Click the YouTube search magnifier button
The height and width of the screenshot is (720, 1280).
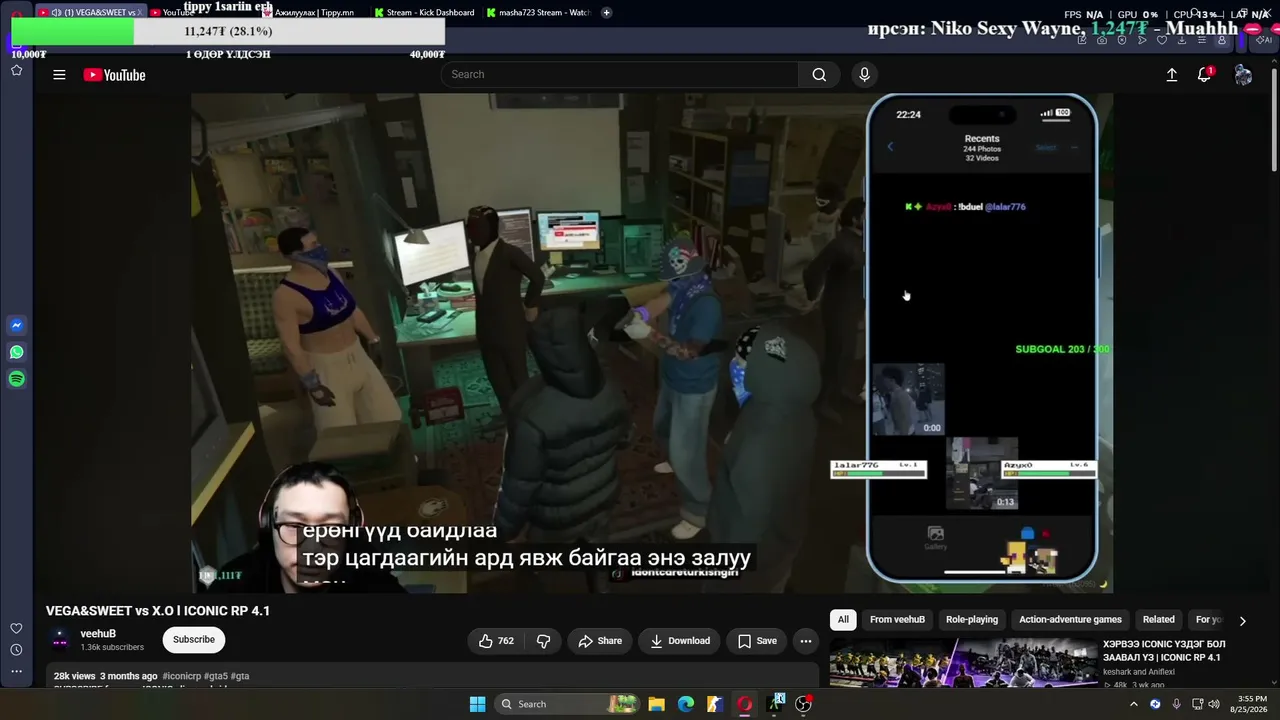point(819,75)
